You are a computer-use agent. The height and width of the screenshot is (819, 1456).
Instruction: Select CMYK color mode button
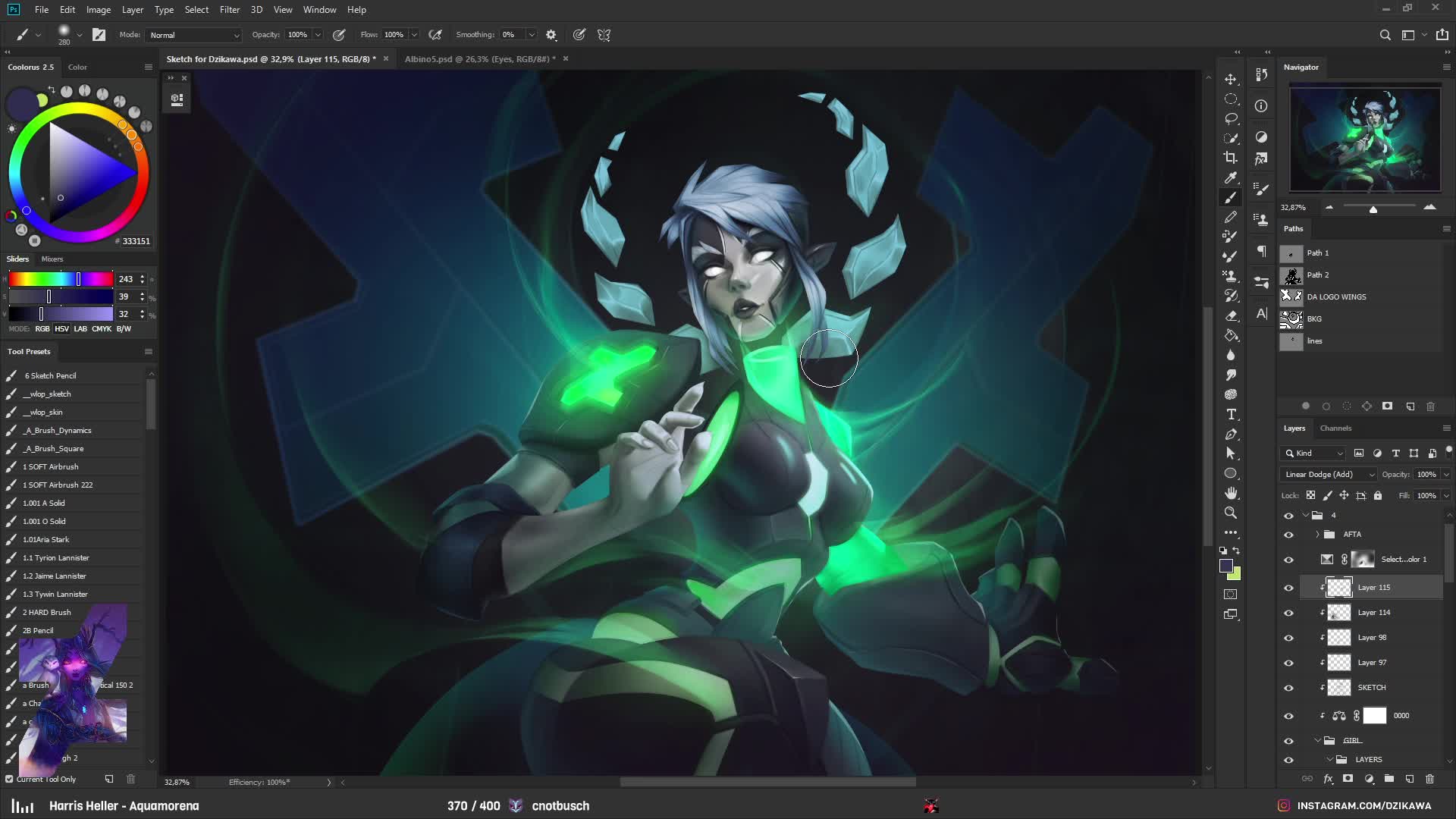[x=102, y=328]
